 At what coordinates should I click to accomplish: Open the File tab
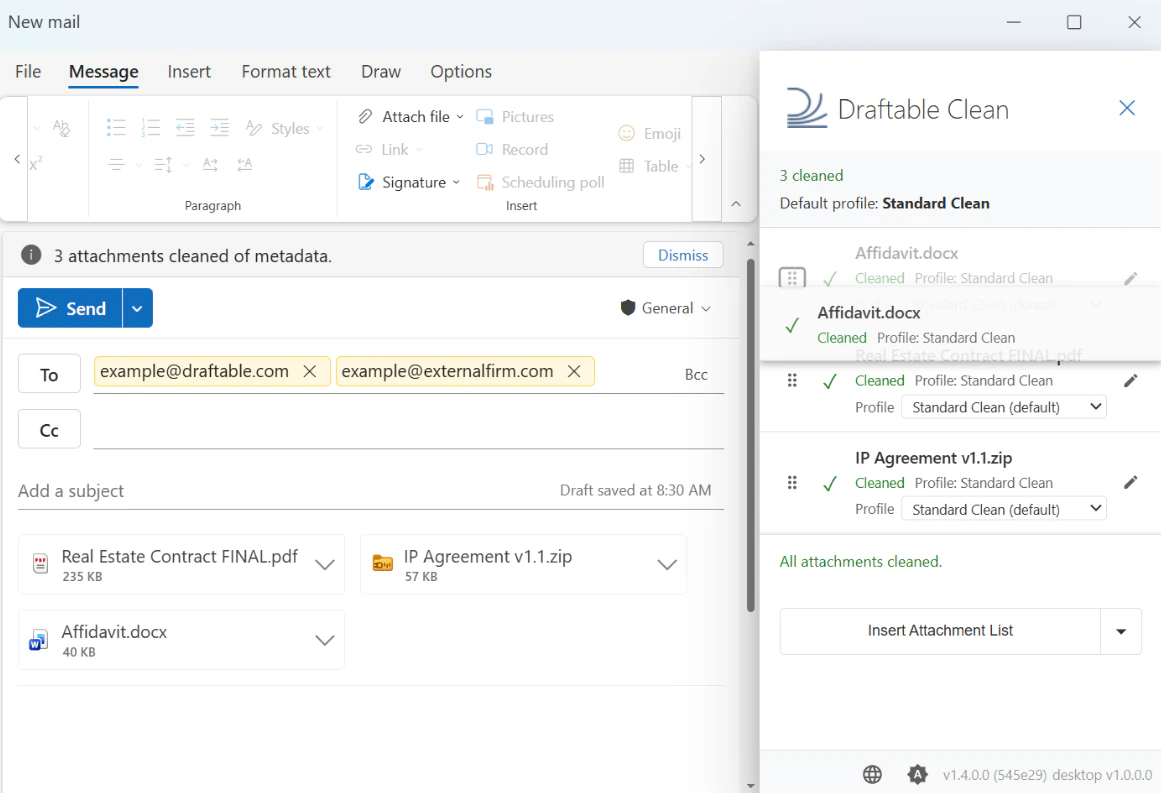(28, 71)
